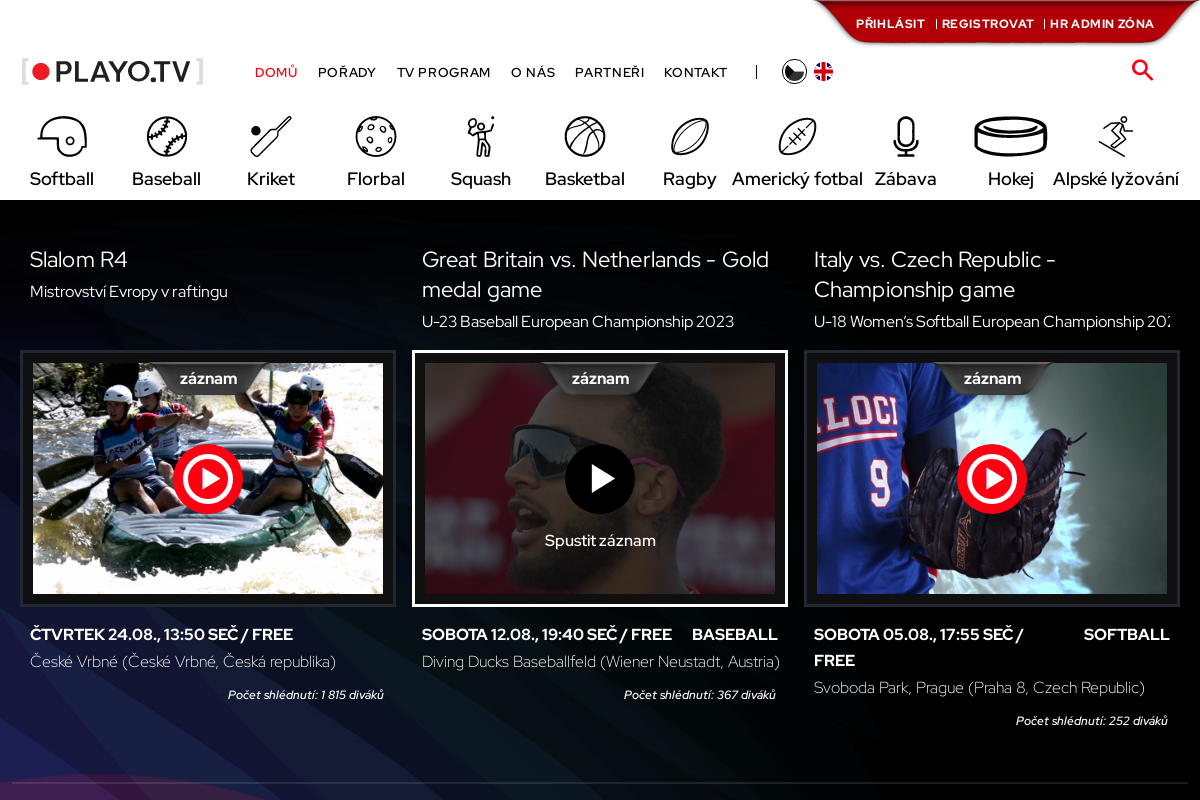
Task: Open the Basketbal category icon
Action: coord(585,136)
